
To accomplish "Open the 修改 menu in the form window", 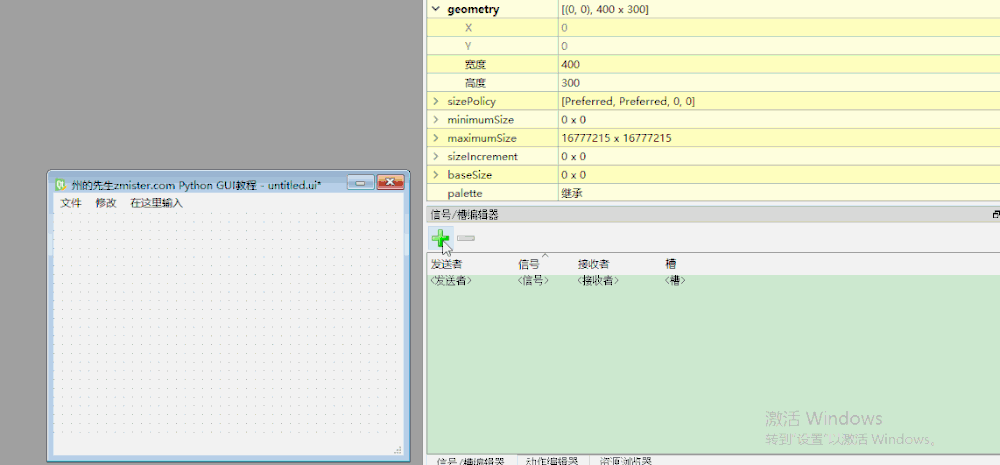I will pos(107,203).
